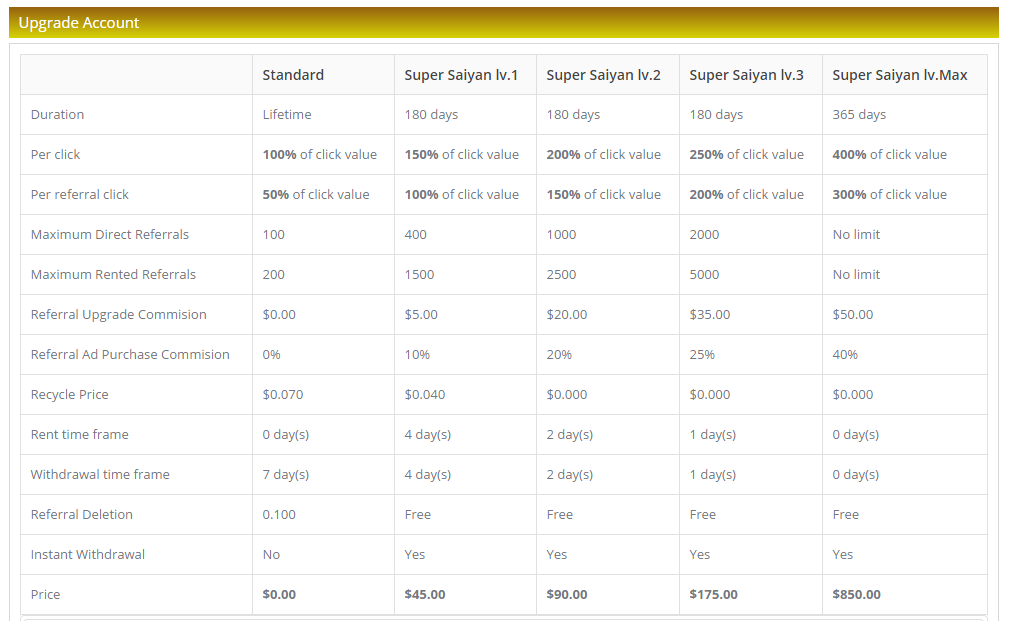Click the Super Saiyan lv.2 column header

[x=603, y=75]
